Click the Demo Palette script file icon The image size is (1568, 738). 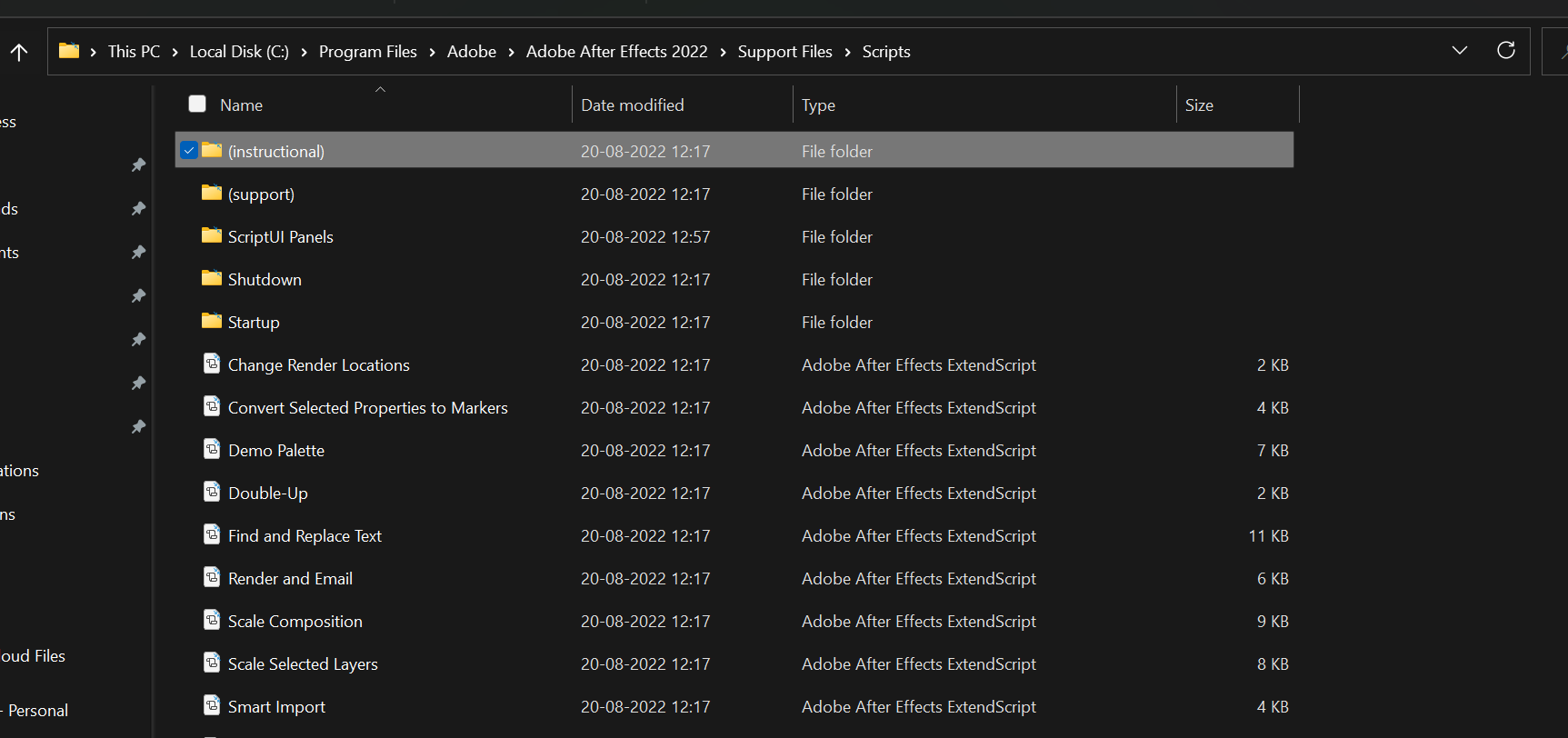pyautogui.click(x=212, y=449)
